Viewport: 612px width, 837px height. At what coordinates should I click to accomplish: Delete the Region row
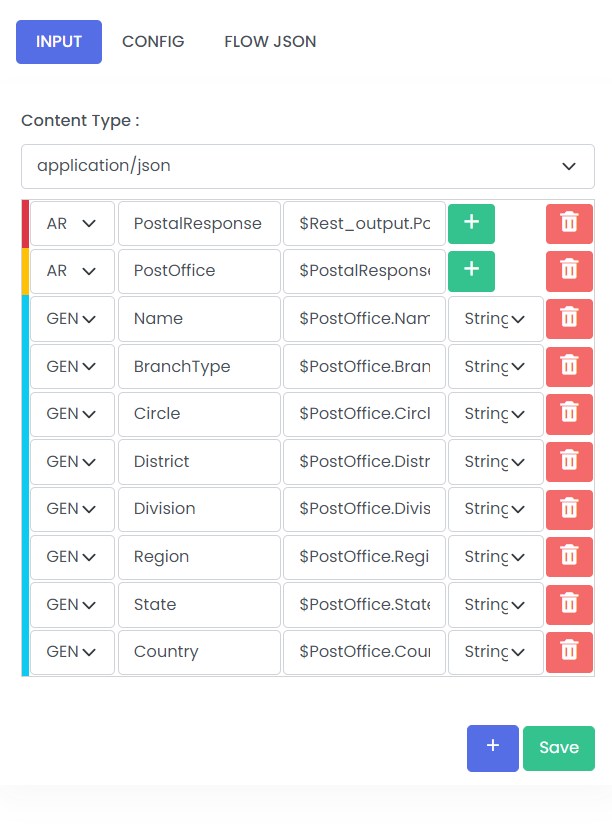[x=569, y=557]
